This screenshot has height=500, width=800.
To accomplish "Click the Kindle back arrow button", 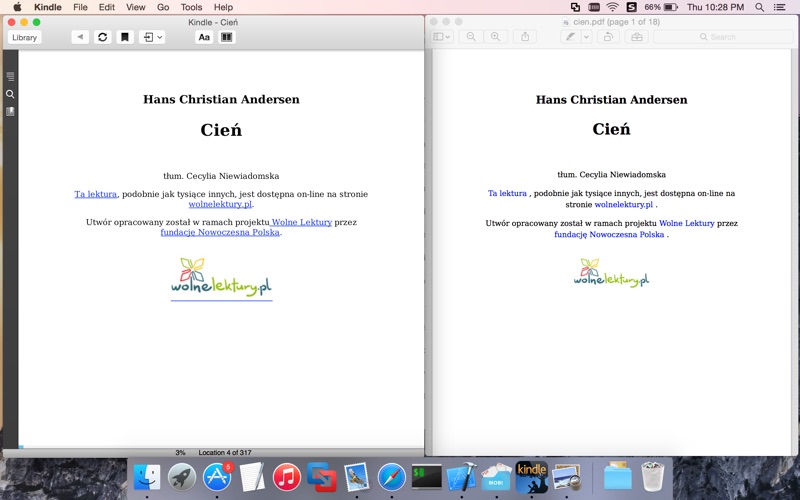I will 80,37.
